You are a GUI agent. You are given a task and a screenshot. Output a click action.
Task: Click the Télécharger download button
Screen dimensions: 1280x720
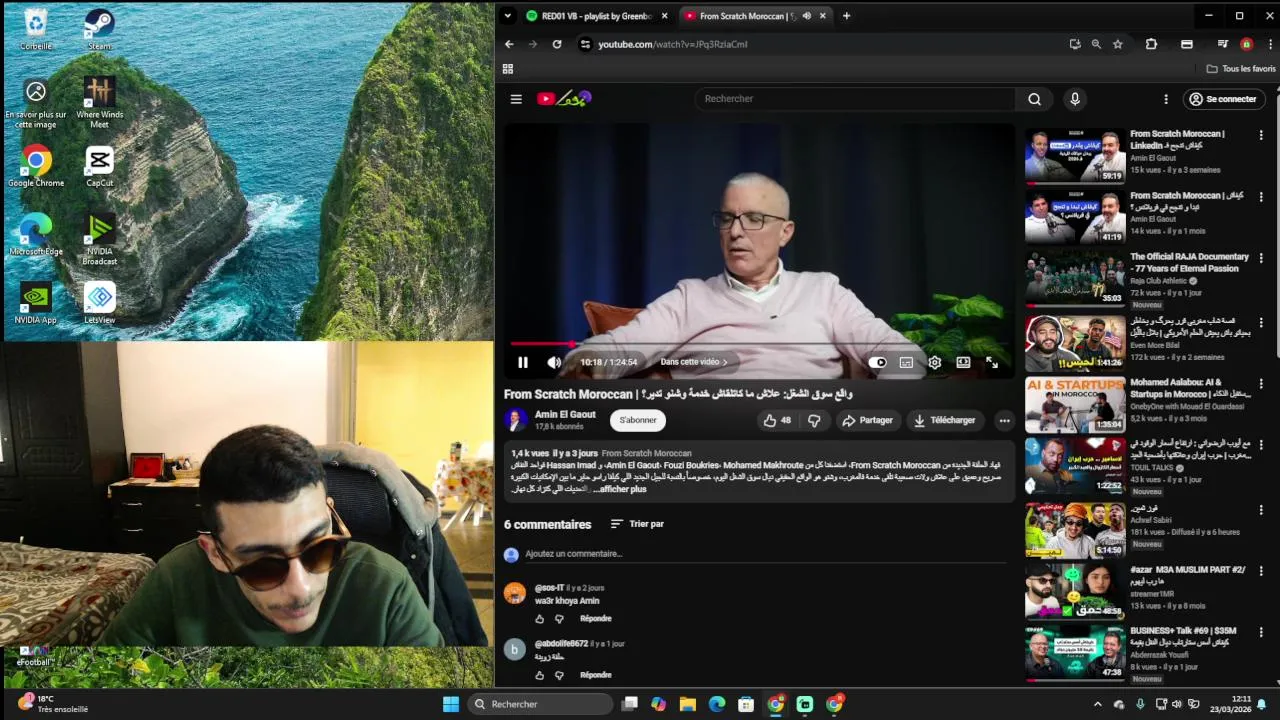[944, 420]
